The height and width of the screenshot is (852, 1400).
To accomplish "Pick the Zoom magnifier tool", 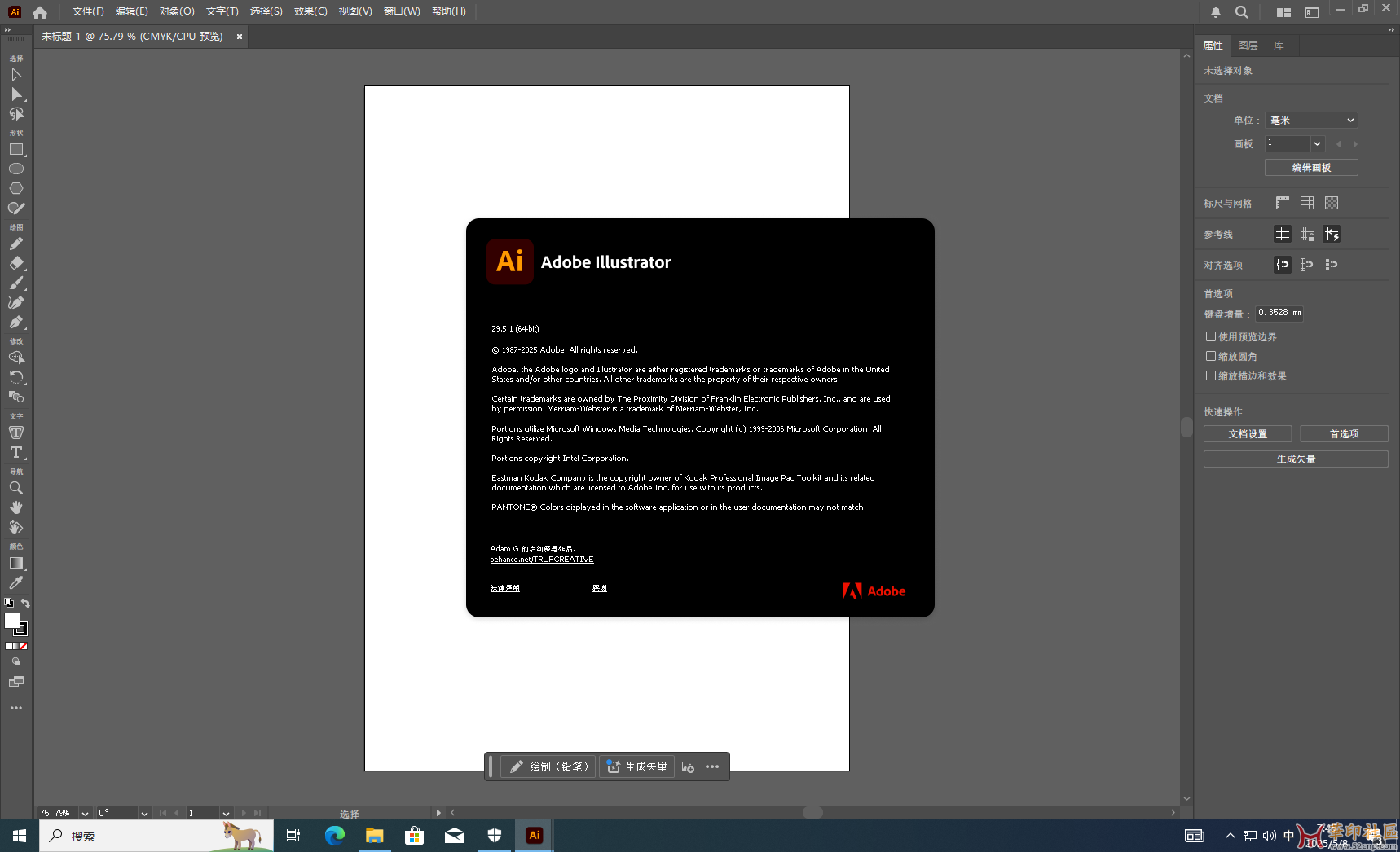I will (x=15, y=488).
